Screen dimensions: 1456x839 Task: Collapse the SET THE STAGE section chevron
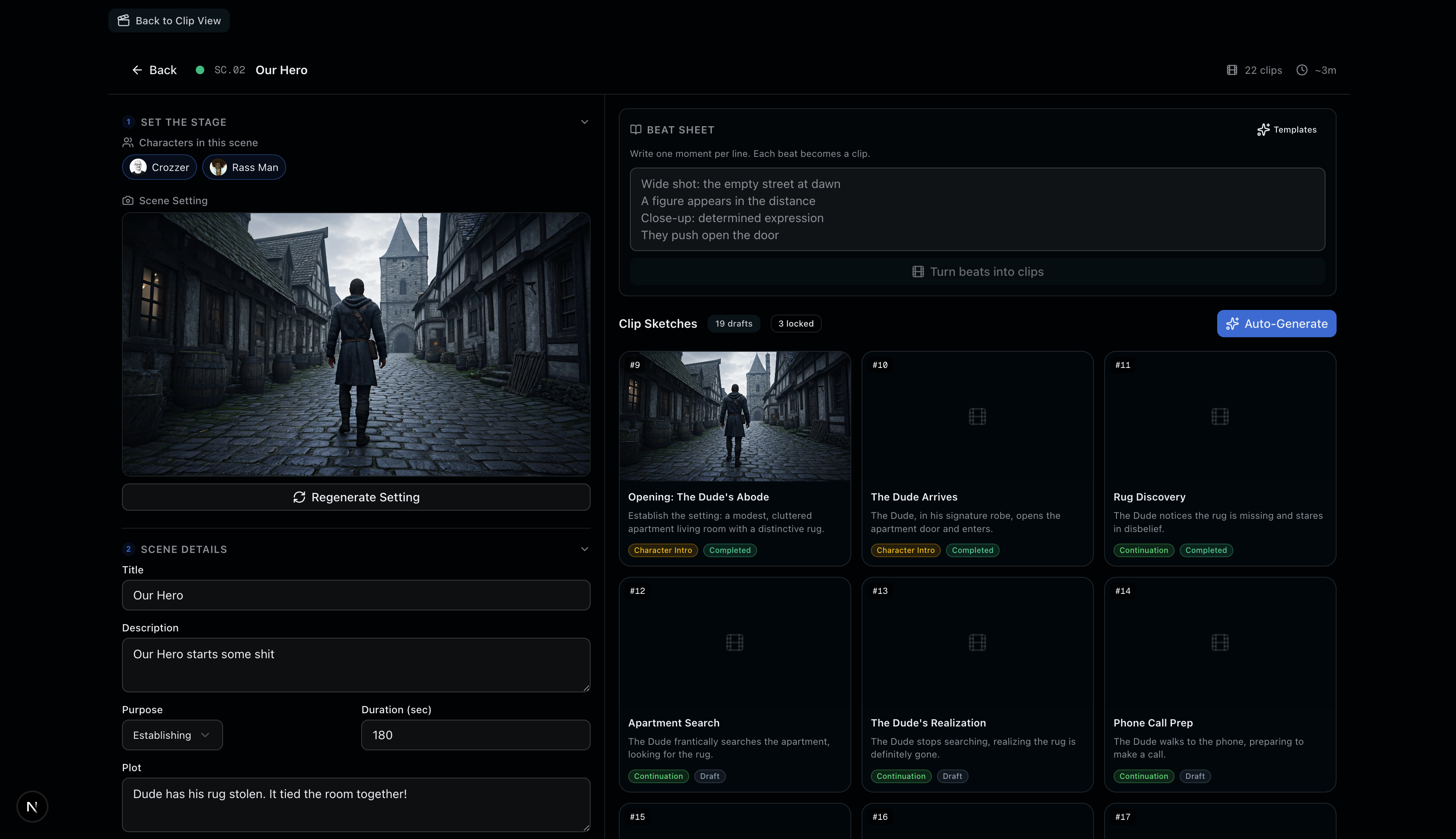coord(584,122)
